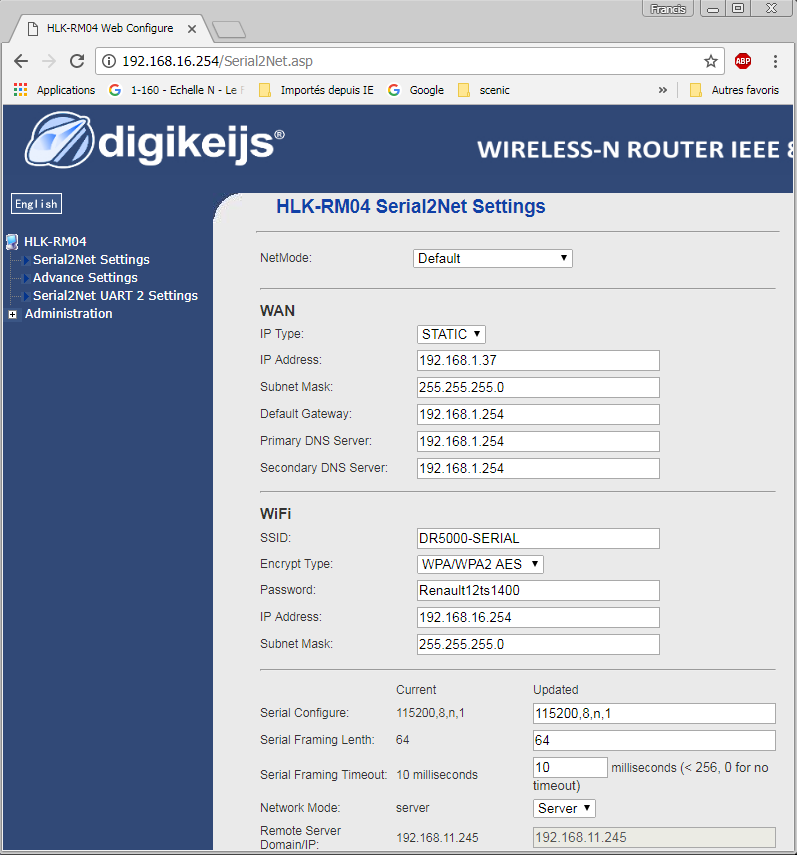The image size is (797, 855).
Task: Click the WiFi IP Address field
Action: [538, 617]
